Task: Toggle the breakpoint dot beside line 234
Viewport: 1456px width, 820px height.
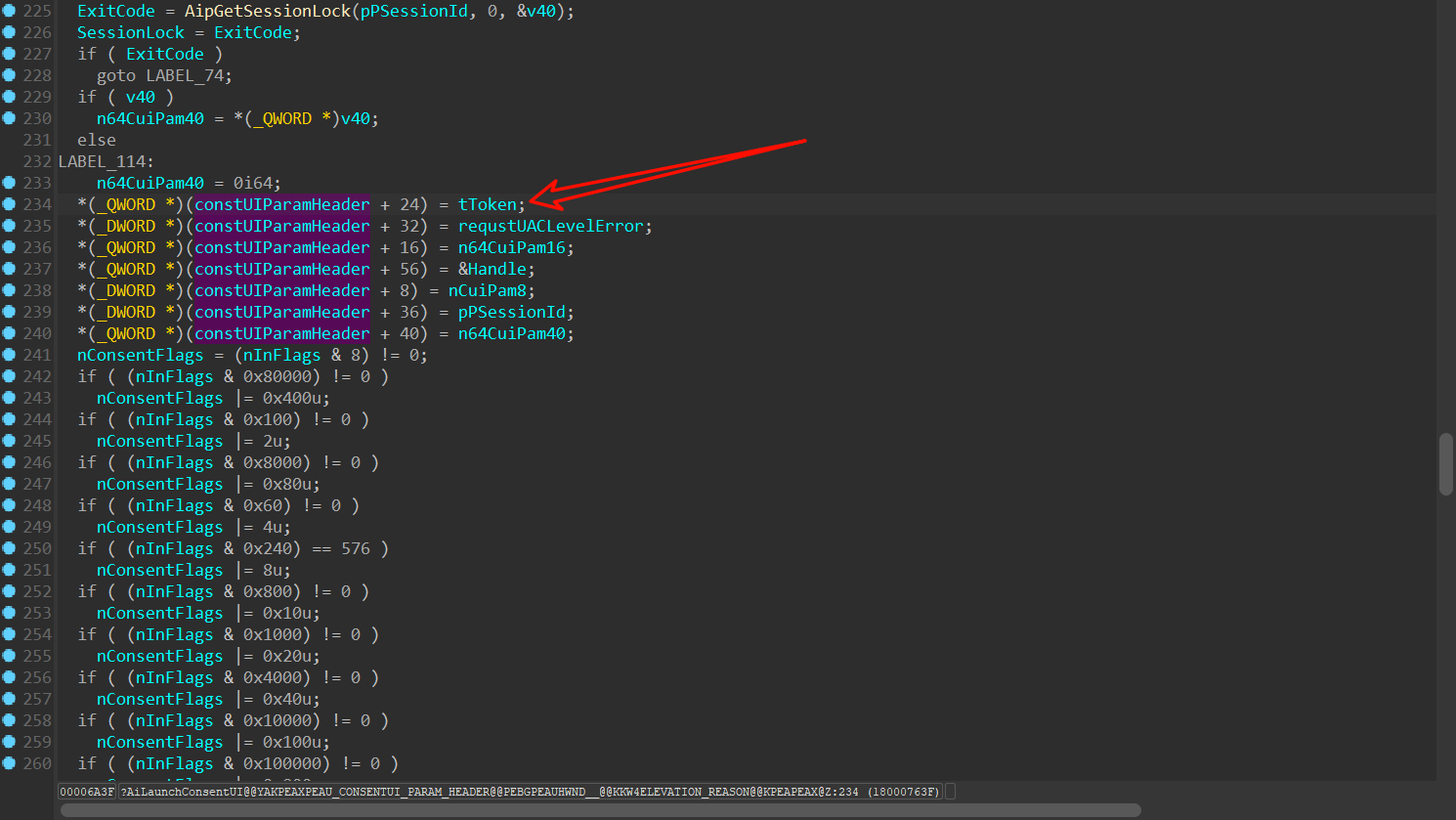Action: [9, 204]
